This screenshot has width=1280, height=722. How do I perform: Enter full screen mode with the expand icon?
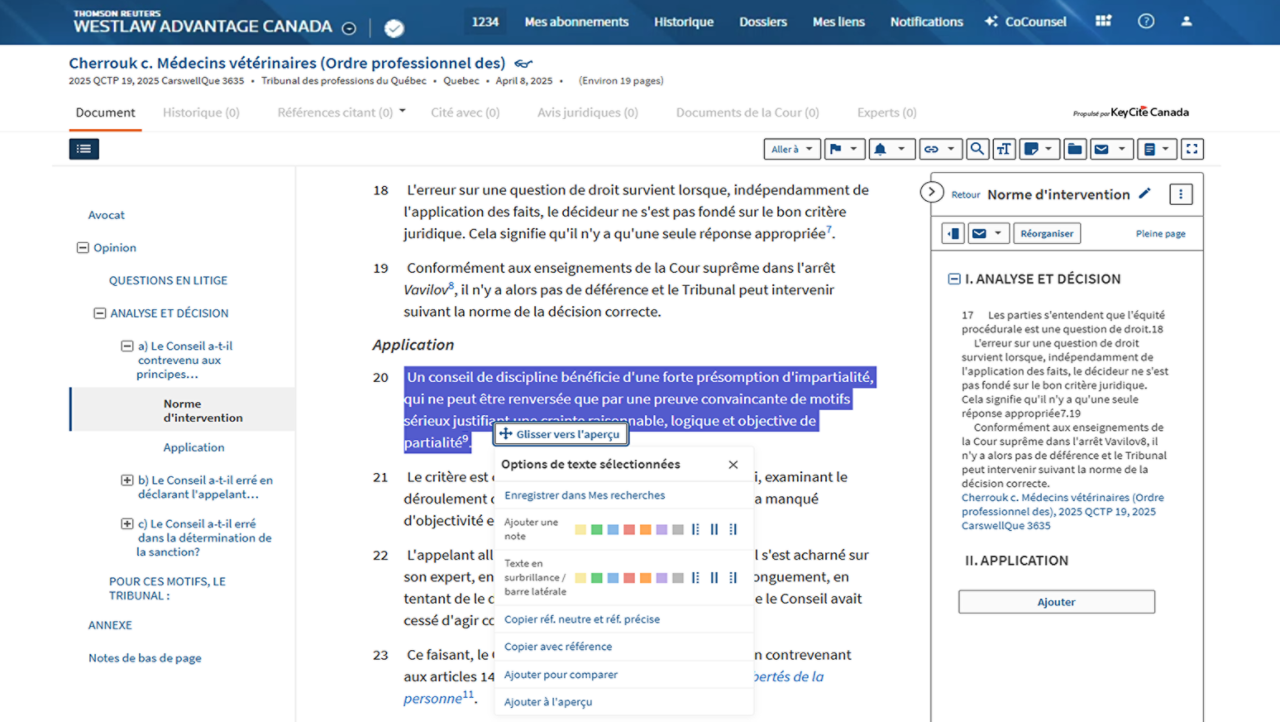(1191, 149)
